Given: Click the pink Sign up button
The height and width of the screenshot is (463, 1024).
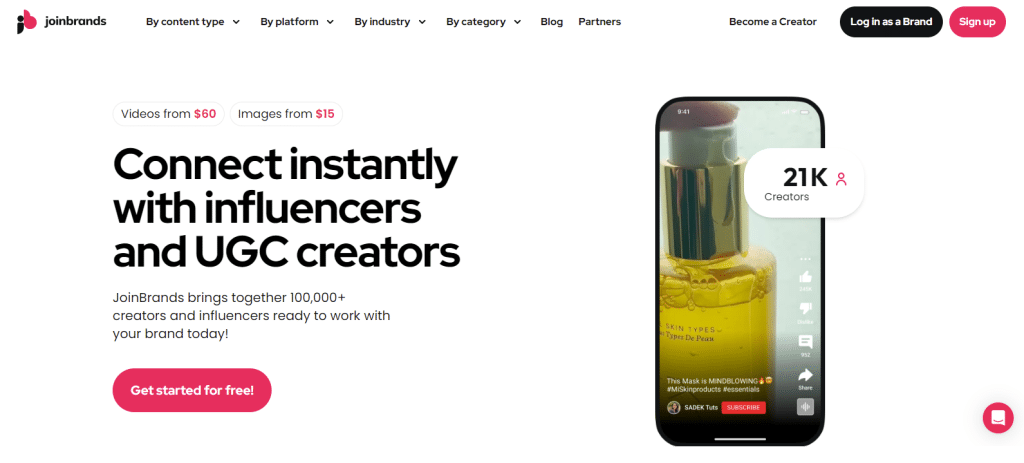Looking at the screenshot, I should pos(977,22).
